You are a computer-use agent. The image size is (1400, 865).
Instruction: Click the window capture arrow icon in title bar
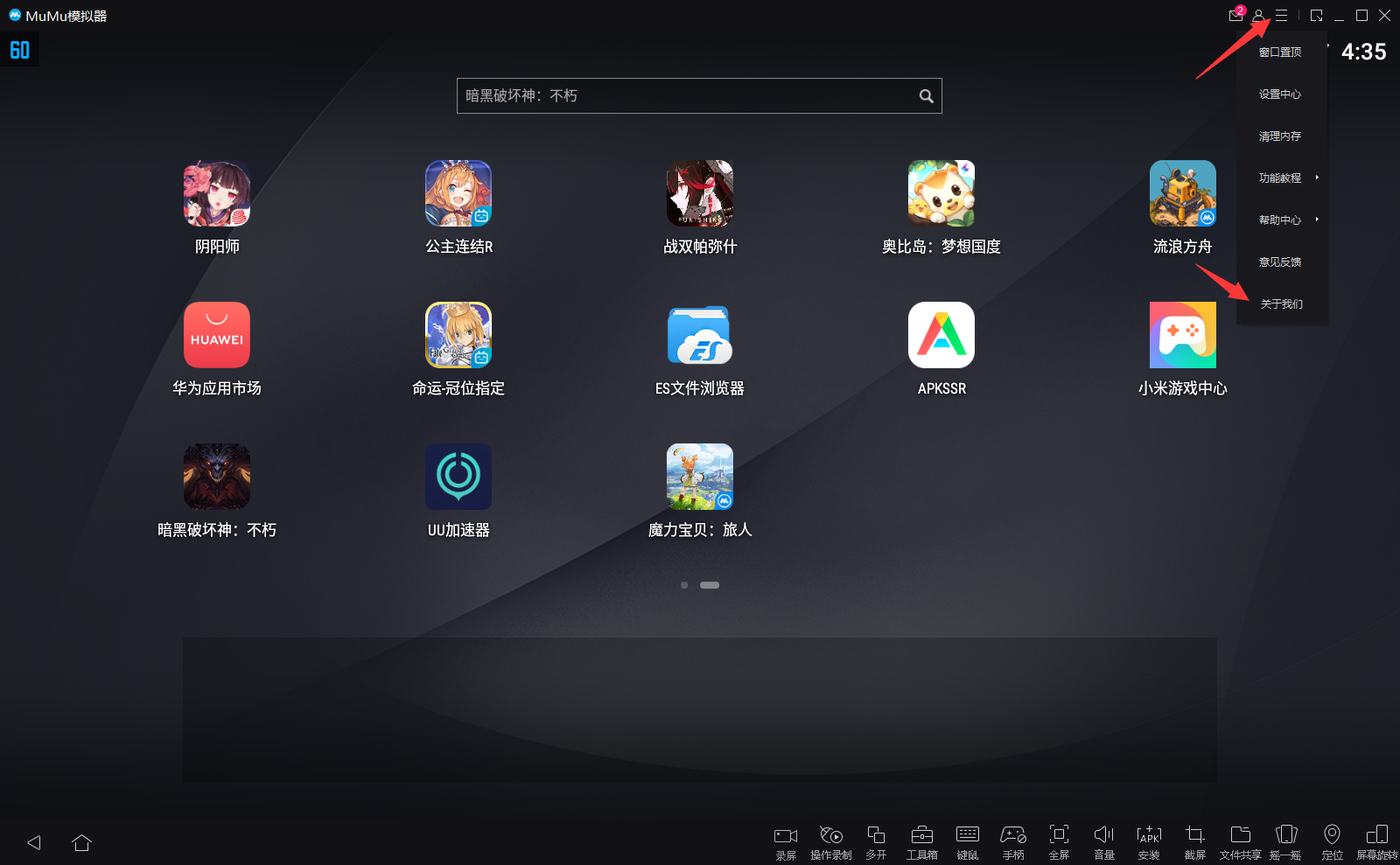click(x=1317, y=16)
